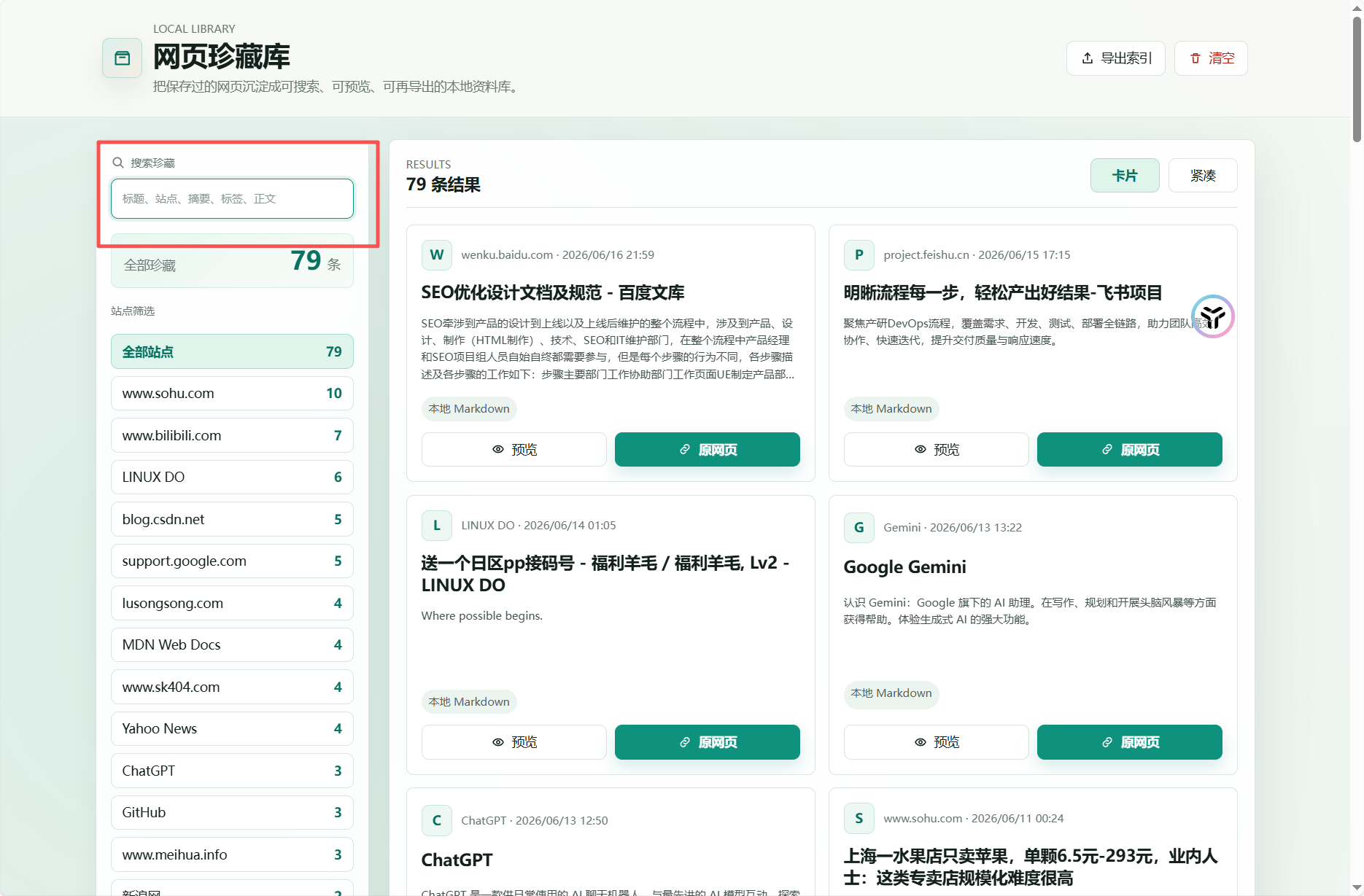Screen dimensions: 1364x896
Task: Click the 本地 Markdown tag on 送一个日区pp接码号 card
Action: coord(469,702)
